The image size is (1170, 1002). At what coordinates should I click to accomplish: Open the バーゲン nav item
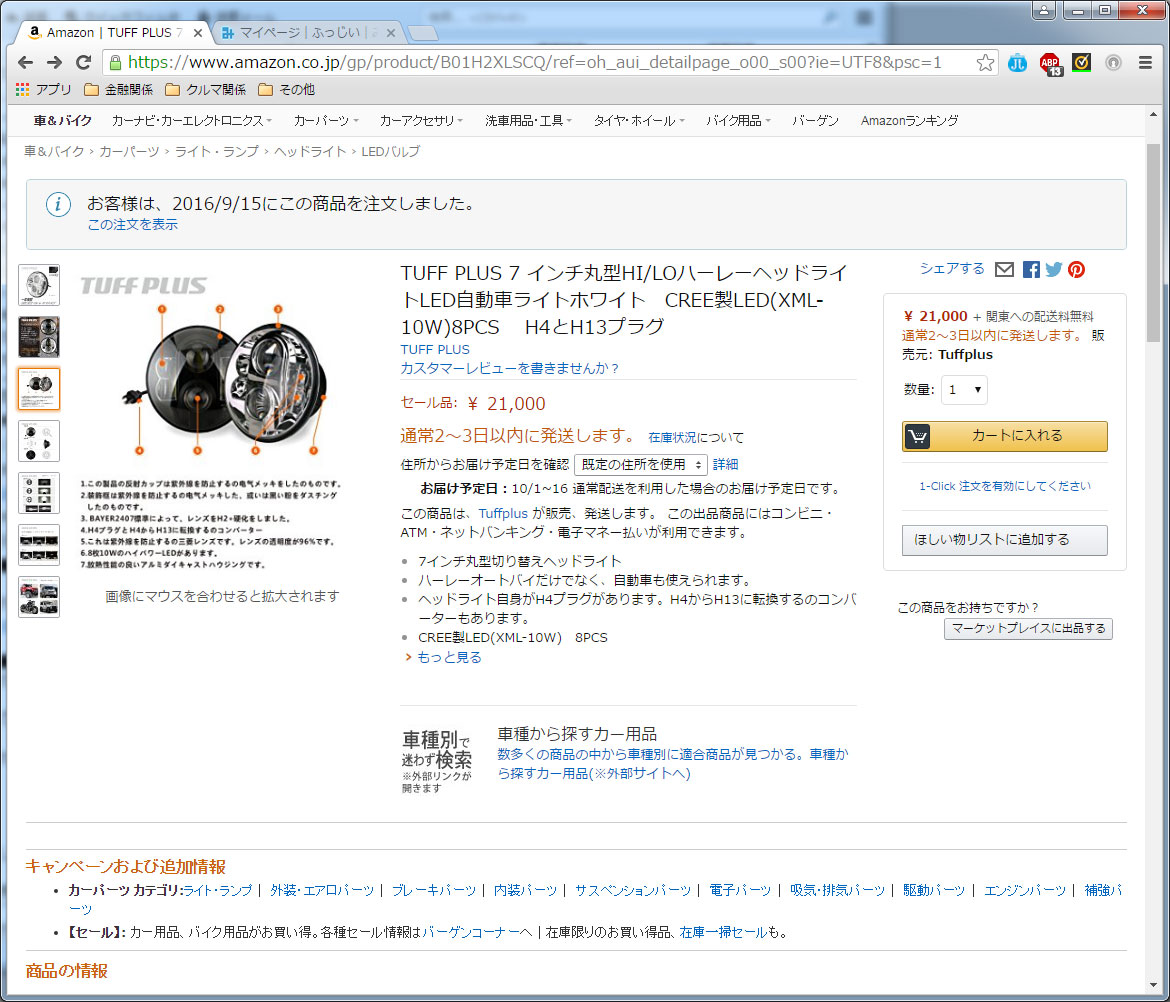click(x=815, y=121)
